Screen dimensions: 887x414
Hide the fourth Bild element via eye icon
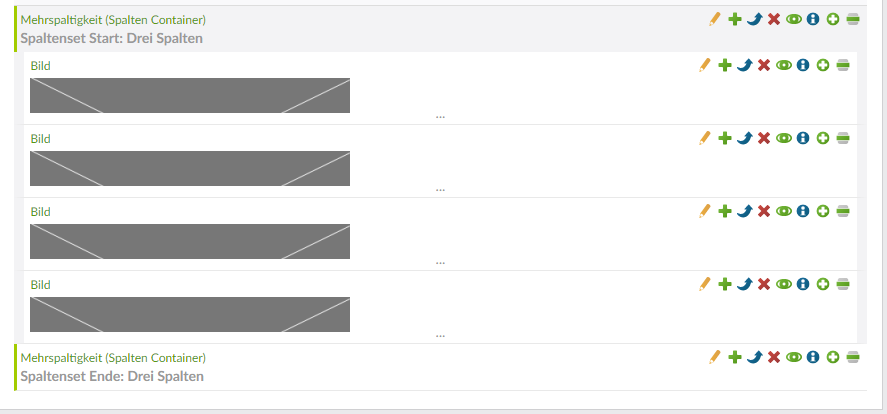783,284
